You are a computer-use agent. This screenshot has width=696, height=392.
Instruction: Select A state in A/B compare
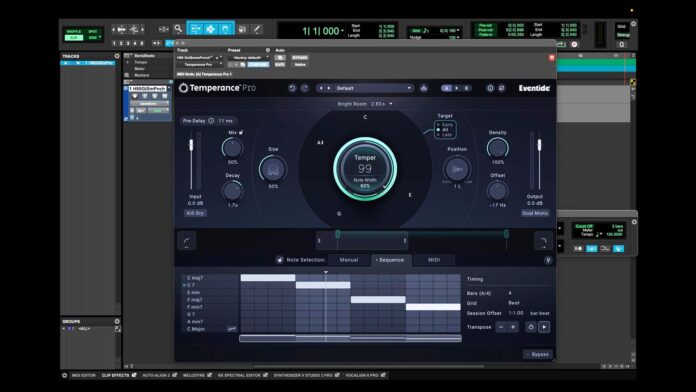[x=447, y=88]
